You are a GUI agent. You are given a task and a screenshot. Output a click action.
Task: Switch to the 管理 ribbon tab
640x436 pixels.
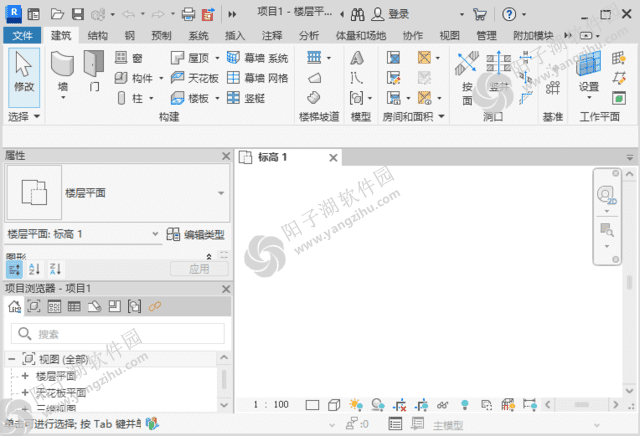click(487, 36)
